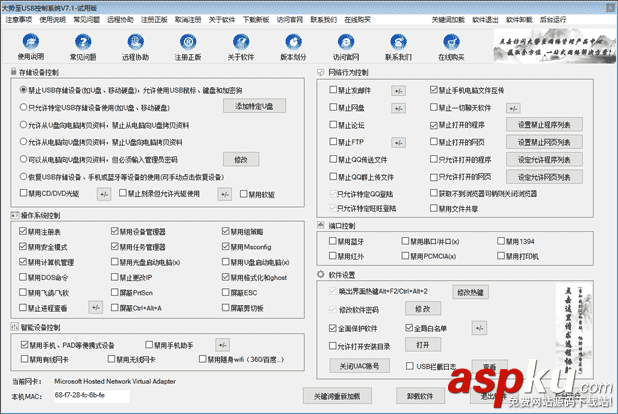Select radio 只允许特定USB存储设备使用
618x414 pixels.
23,107
